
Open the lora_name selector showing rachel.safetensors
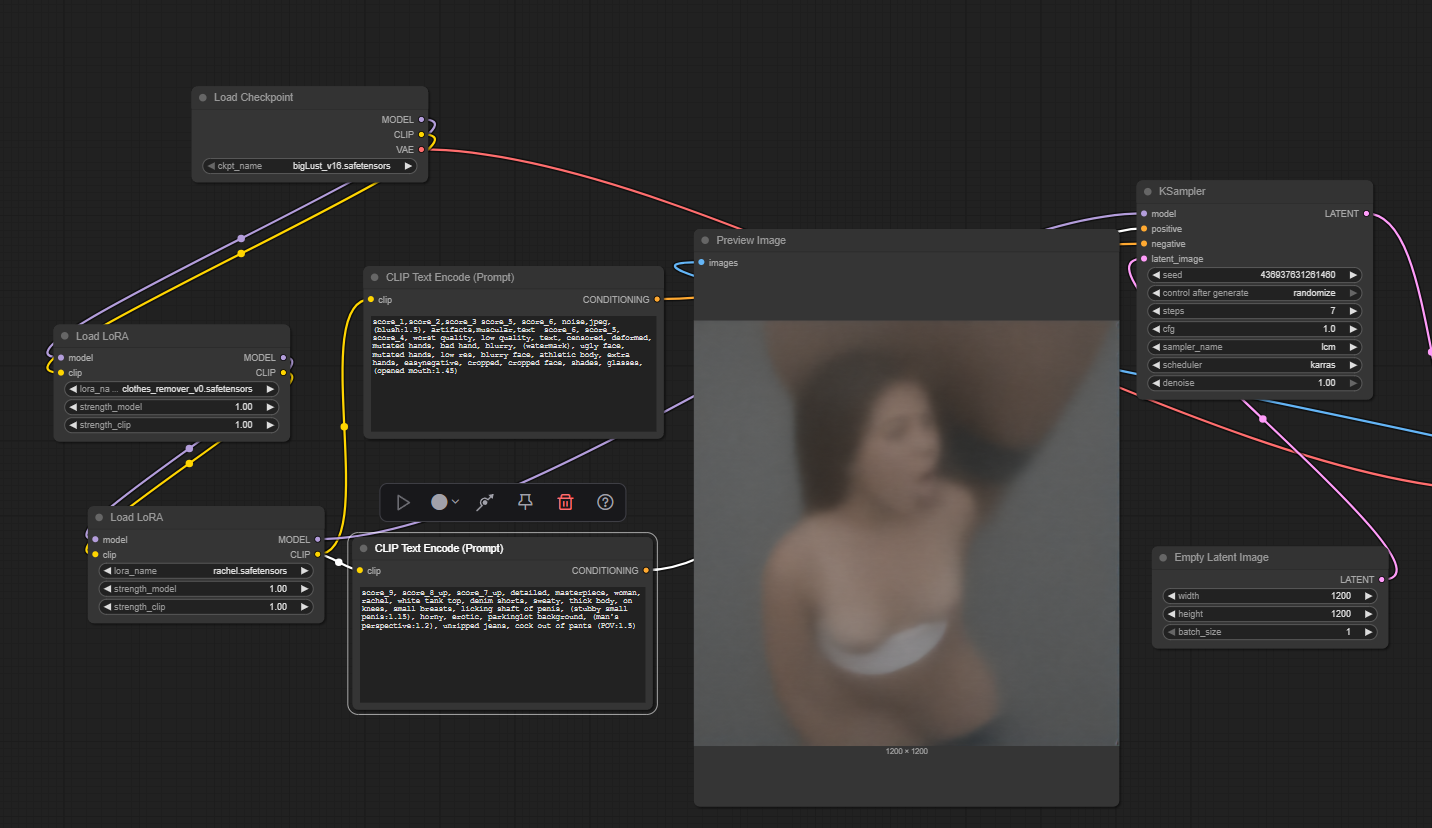point(206,571)
